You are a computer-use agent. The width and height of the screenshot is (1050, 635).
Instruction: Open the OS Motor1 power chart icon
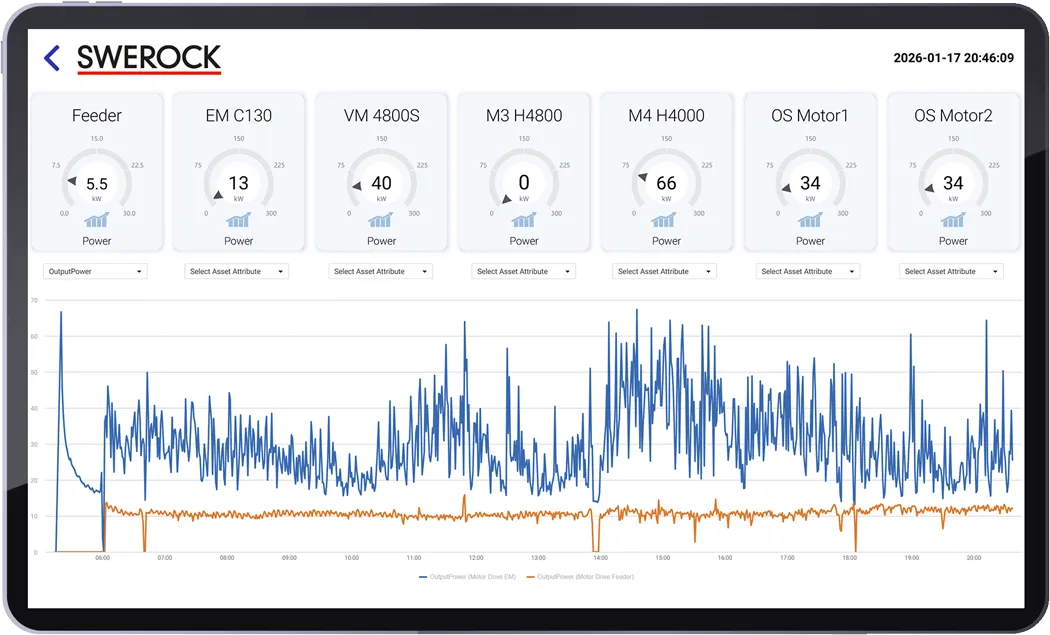click(810, 219)
